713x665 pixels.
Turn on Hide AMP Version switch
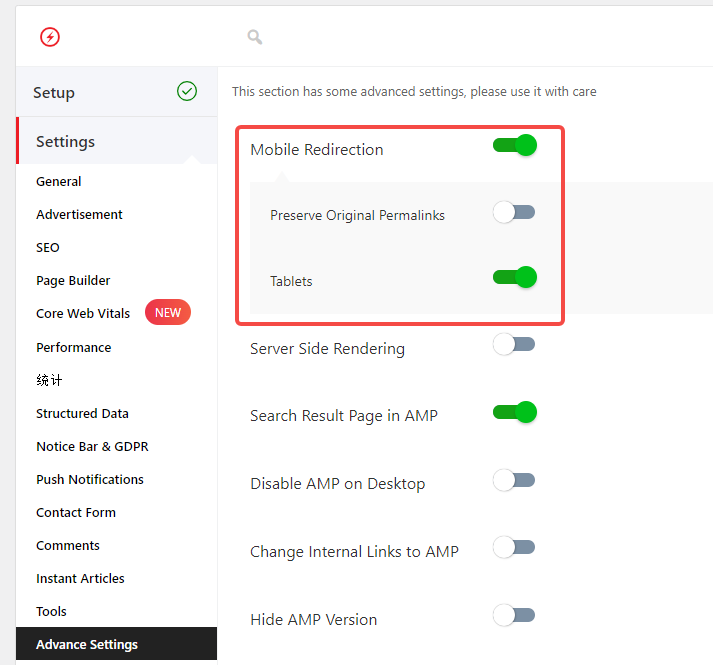coord(515,615)
